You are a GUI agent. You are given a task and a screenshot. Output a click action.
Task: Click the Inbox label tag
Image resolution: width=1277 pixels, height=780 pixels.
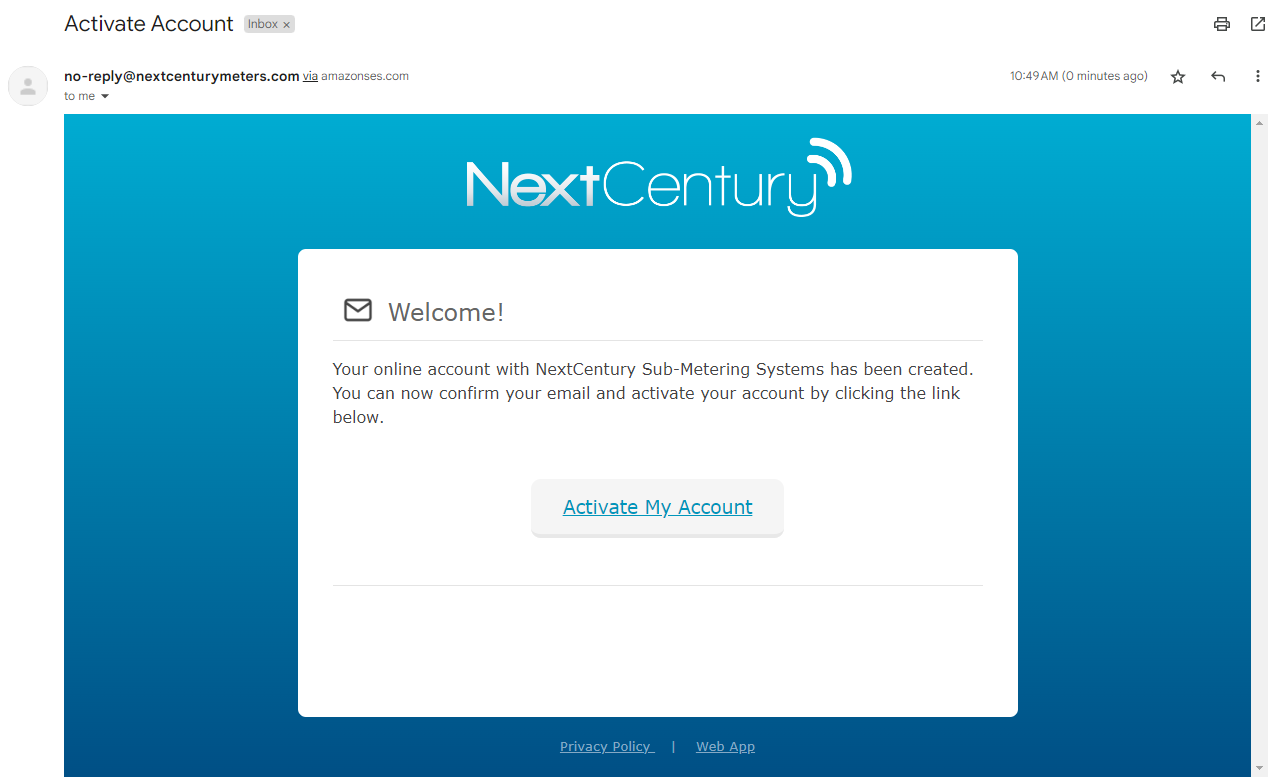pos(269,24)
